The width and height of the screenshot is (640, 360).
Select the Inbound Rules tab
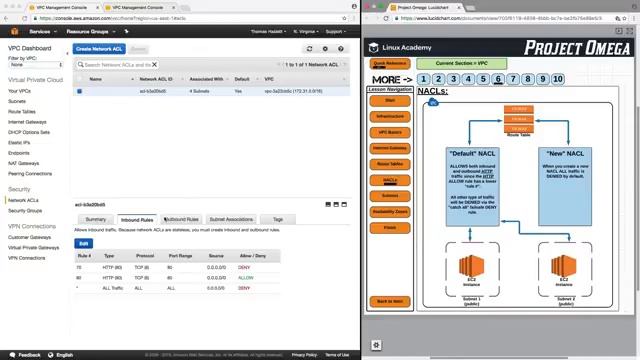(x=137, y=220)
